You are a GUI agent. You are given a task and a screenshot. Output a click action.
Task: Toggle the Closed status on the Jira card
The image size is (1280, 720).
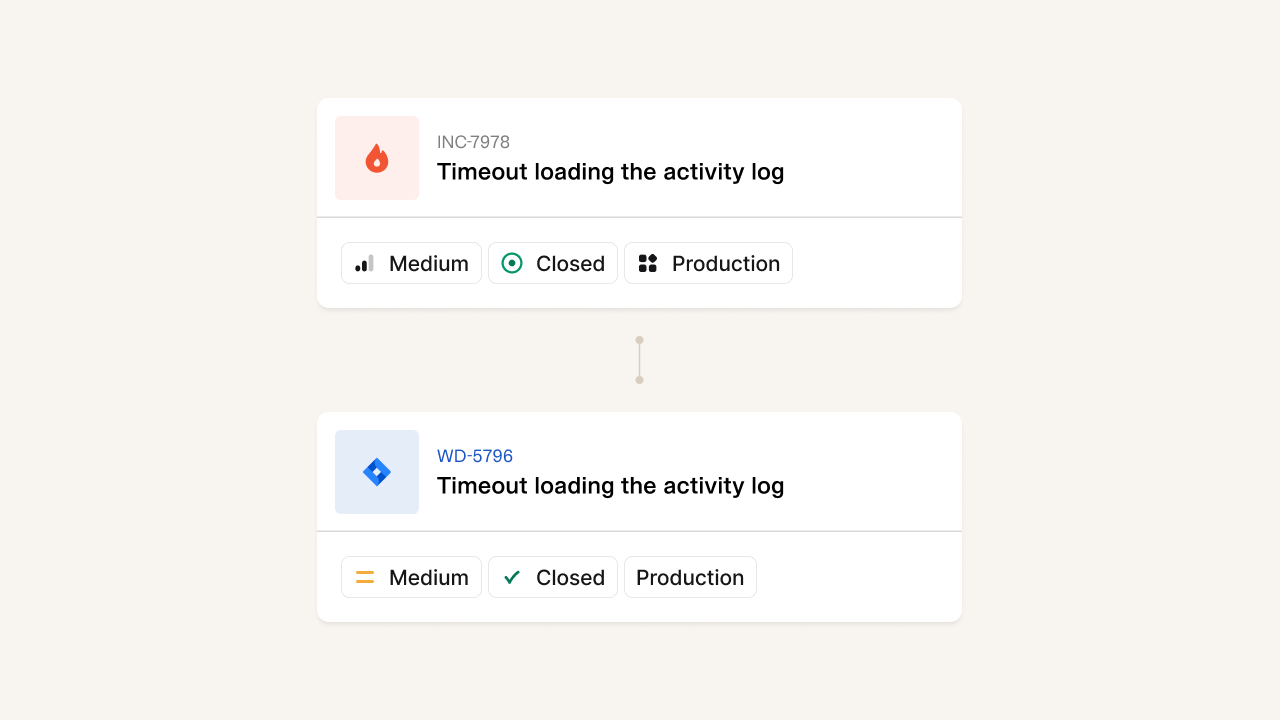click(x=552, y=577)
